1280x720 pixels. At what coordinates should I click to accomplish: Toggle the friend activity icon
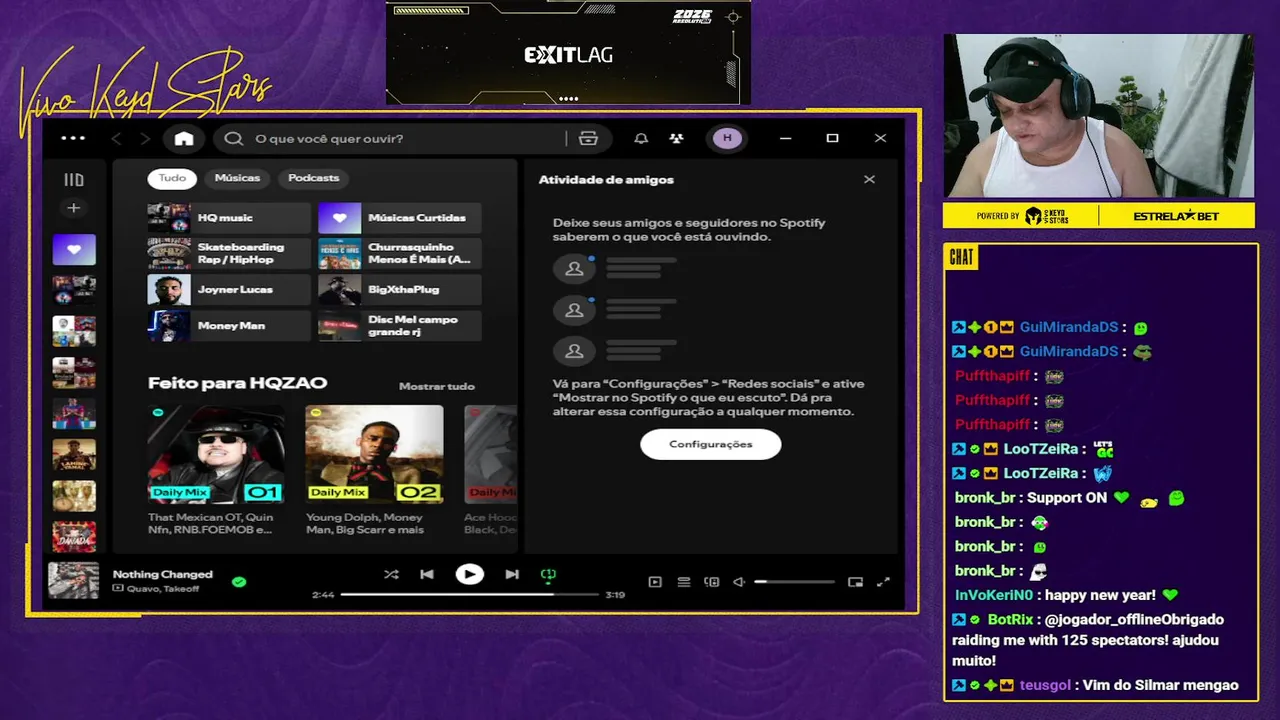tap(677, 139)
